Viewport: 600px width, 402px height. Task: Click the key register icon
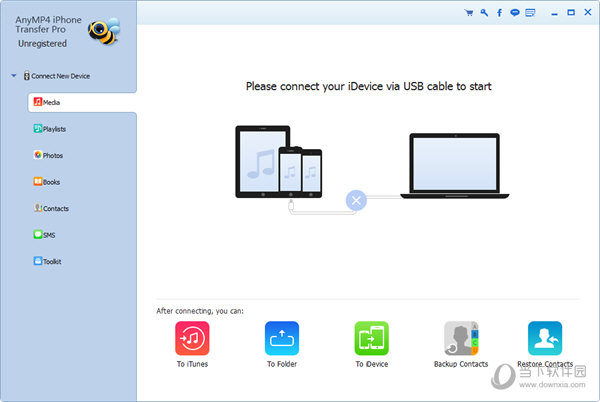click(484, 13)
